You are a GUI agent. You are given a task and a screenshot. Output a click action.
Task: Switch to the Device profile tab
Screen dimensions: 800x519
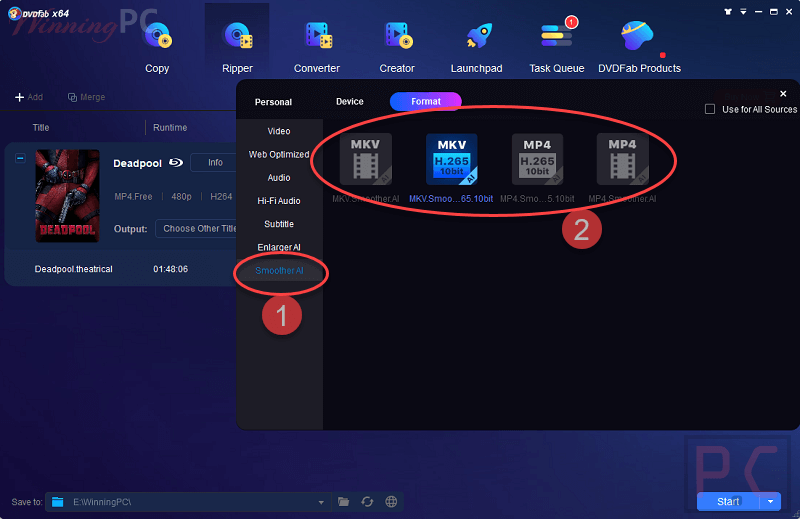pos(349,102)
